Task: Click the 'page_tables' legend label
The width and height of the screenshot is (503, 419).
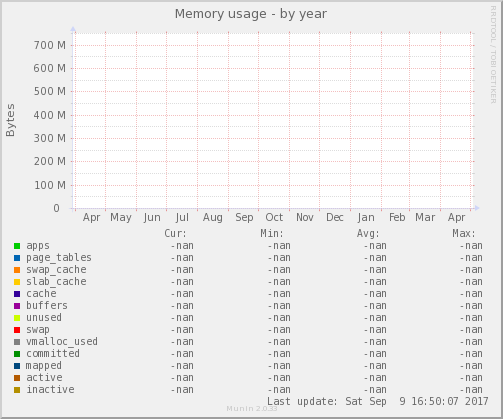Action: coord(59,258)
